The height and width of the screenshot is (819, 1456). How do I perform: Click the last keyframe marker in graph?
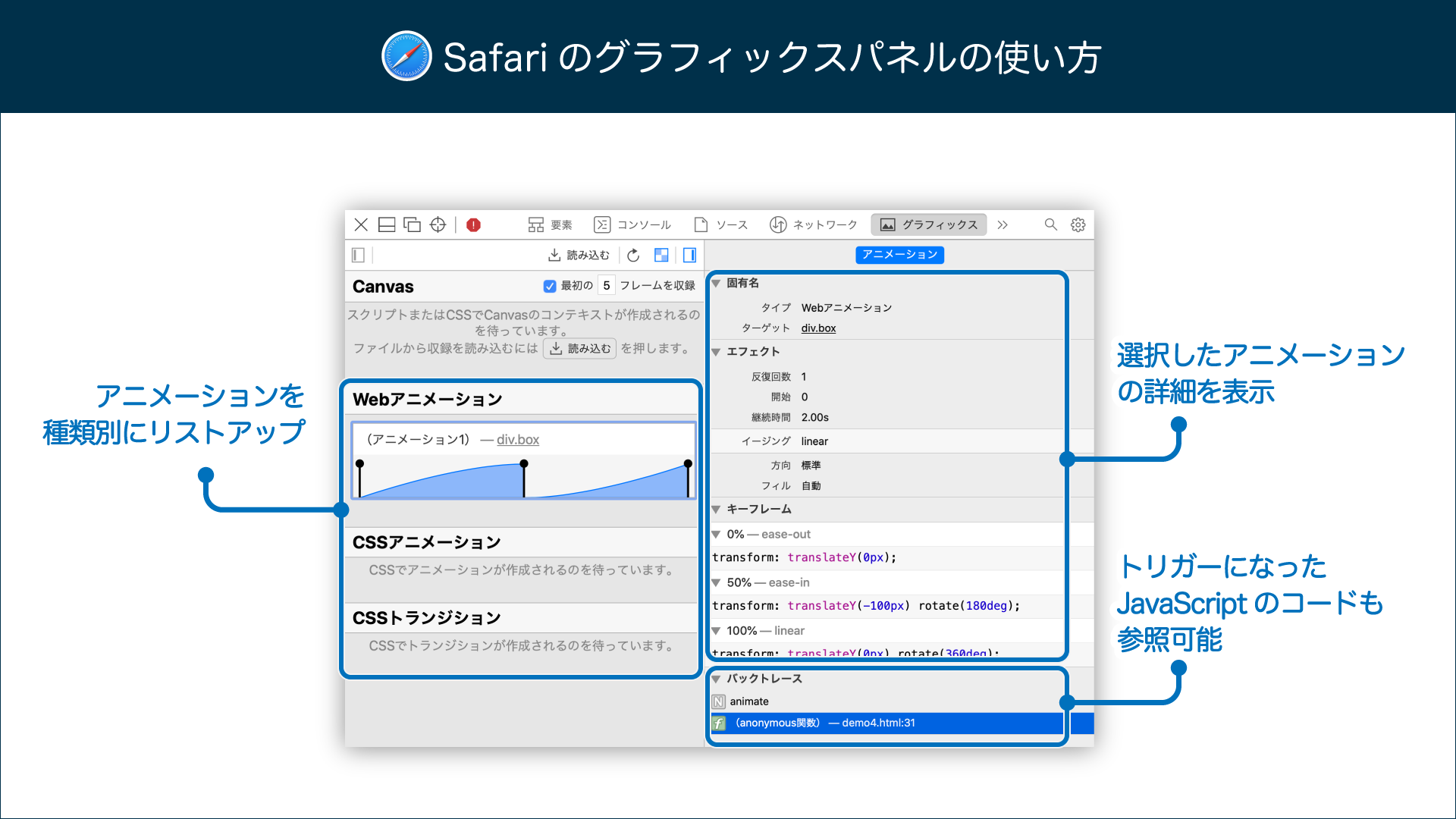coord(688,463)
